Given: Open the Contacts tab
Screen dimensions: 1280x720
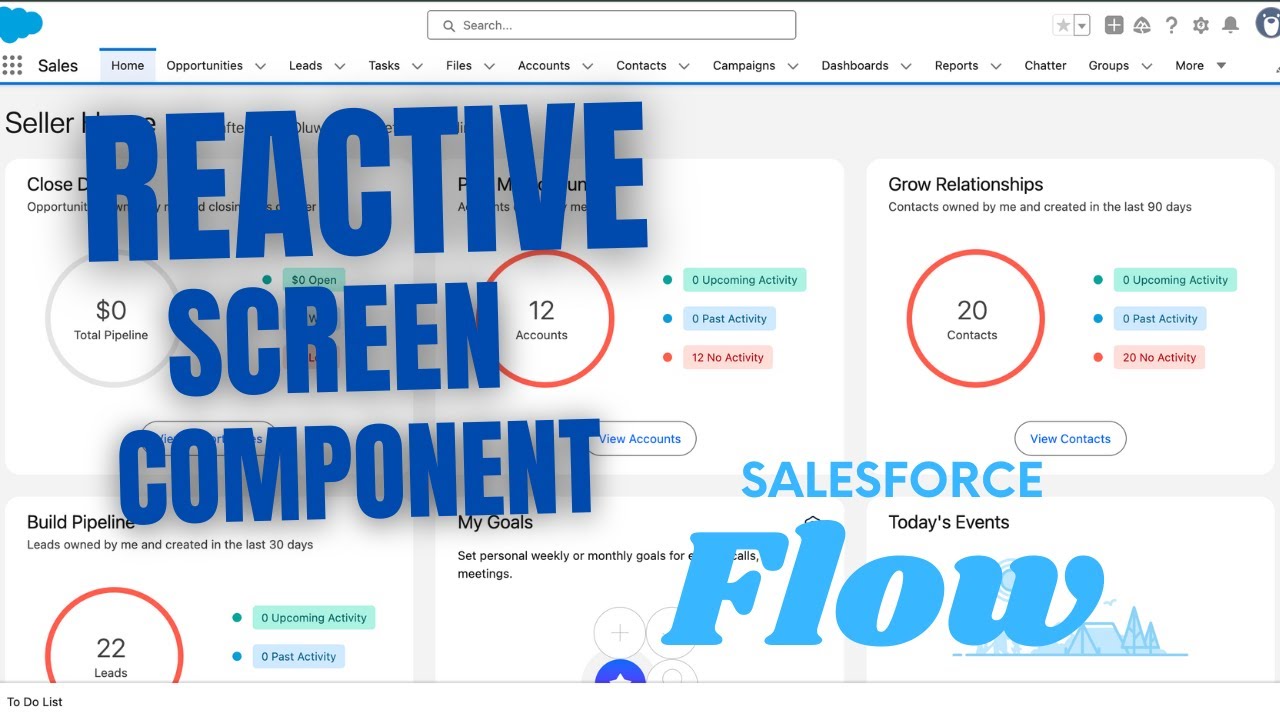Looking at the screenshot, I should (x=641, y=66).
